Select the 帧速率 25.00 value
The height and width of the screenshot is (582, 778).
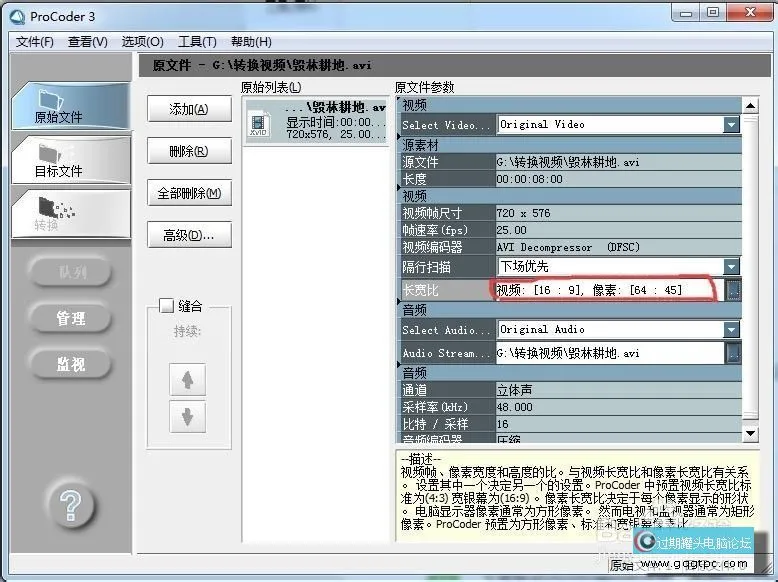click(x=618, y=230)
